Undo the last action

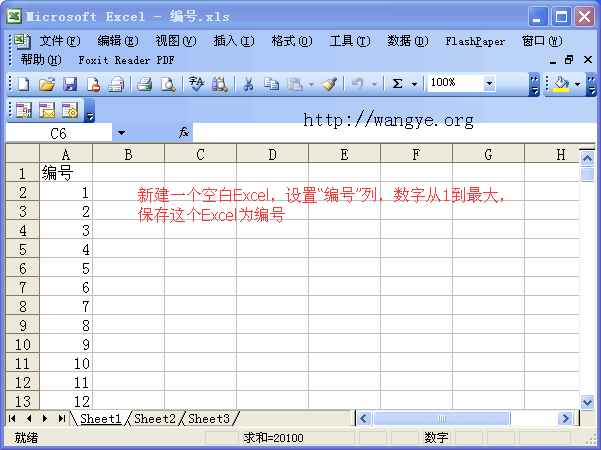click(357, 84)
